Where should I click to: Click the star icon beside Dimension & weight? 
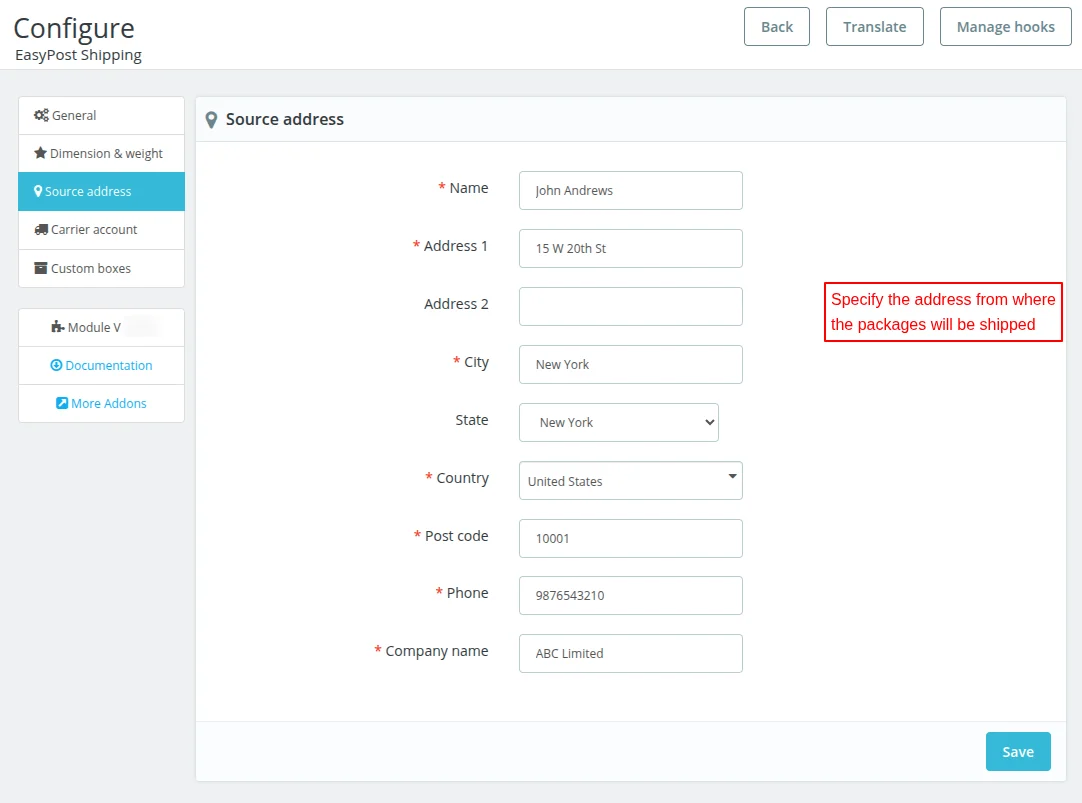click(40, 153)
